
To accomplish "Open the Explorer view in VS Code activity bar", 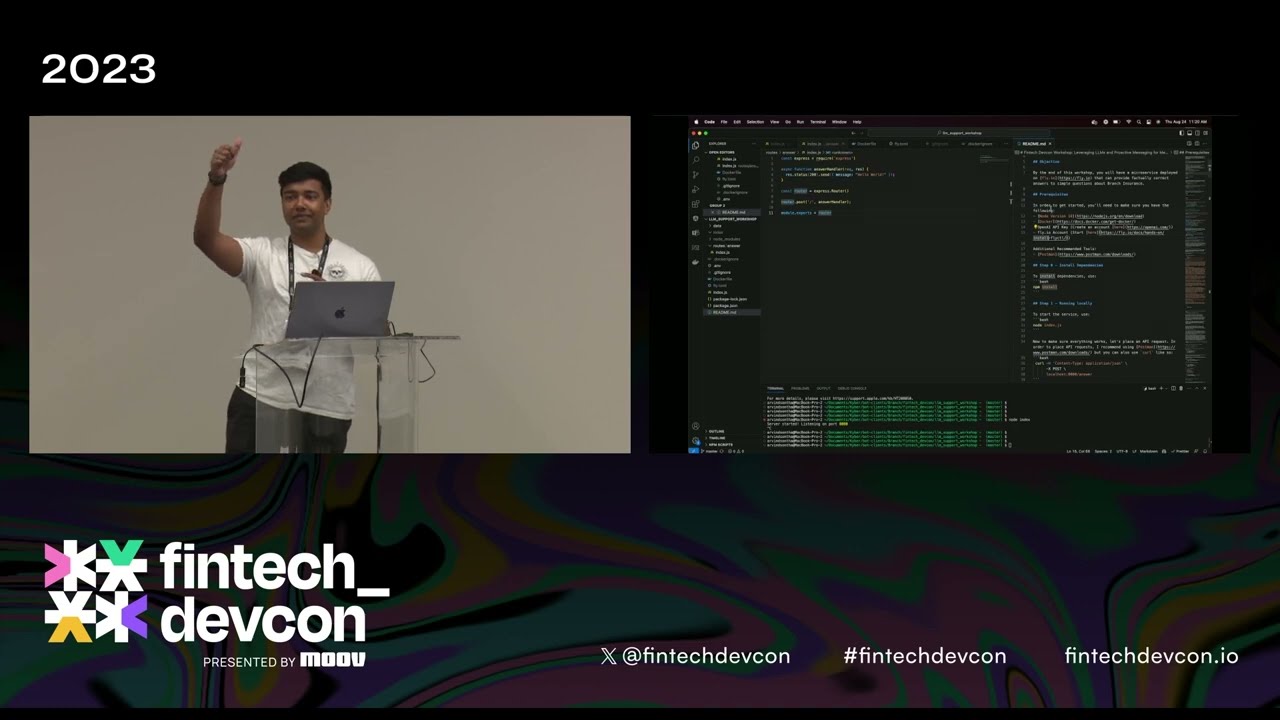I will (x=696, y=146).
